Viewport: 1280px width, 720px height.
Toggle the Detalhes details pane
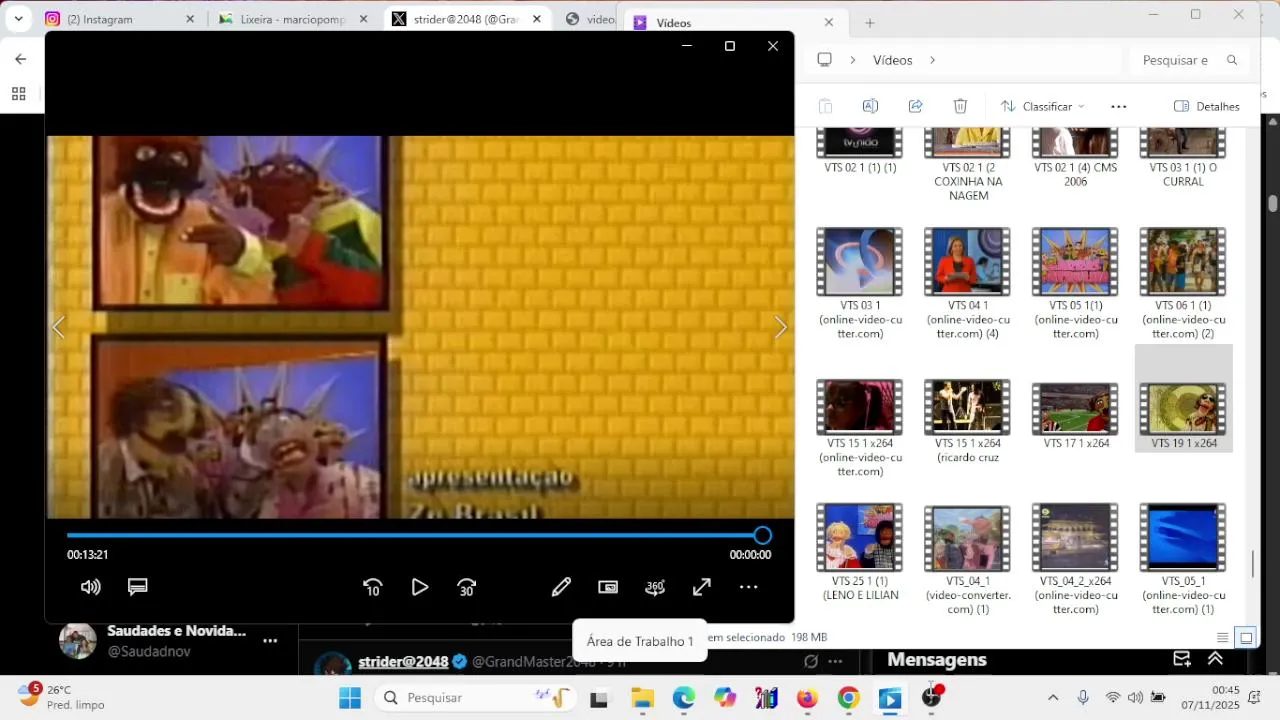(1207, 106)
